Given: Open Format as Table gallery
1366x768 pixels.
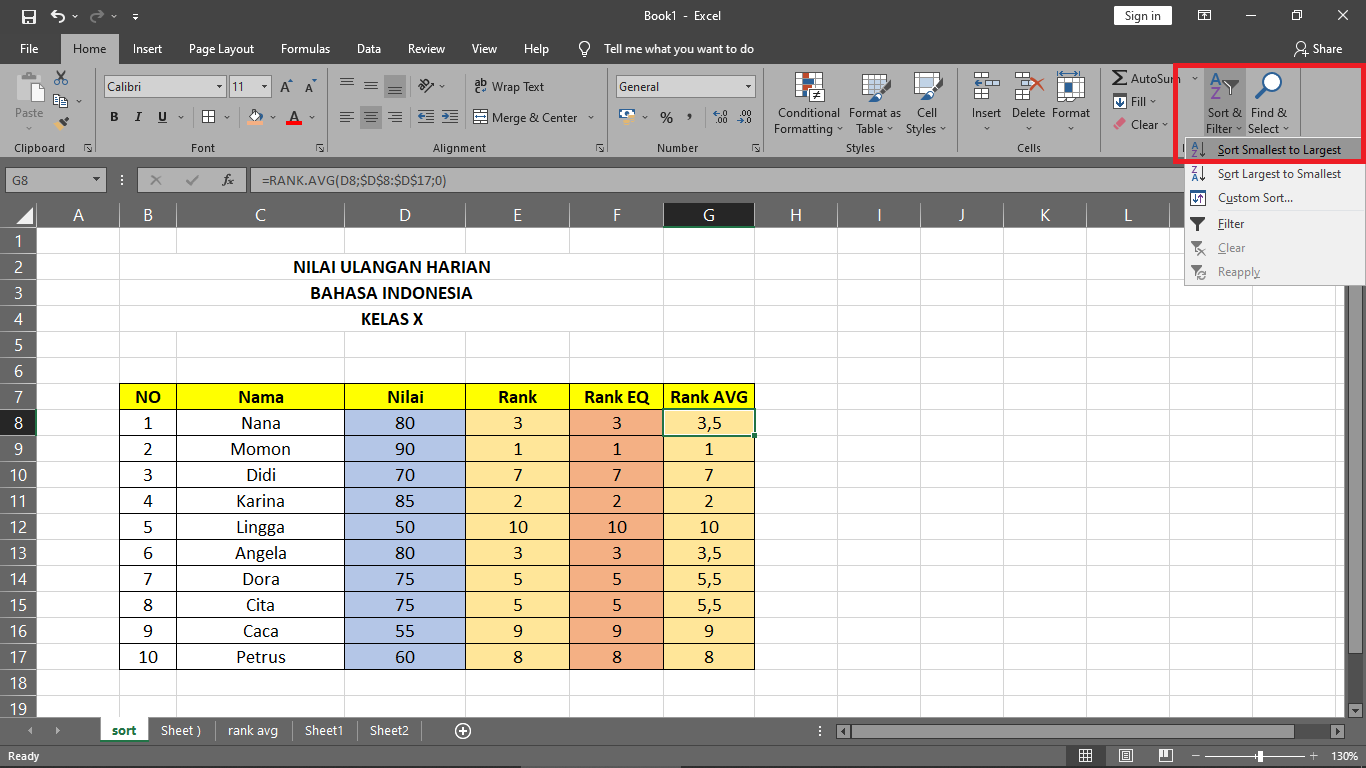Looking at the screenshot, I should pos(875,103).
